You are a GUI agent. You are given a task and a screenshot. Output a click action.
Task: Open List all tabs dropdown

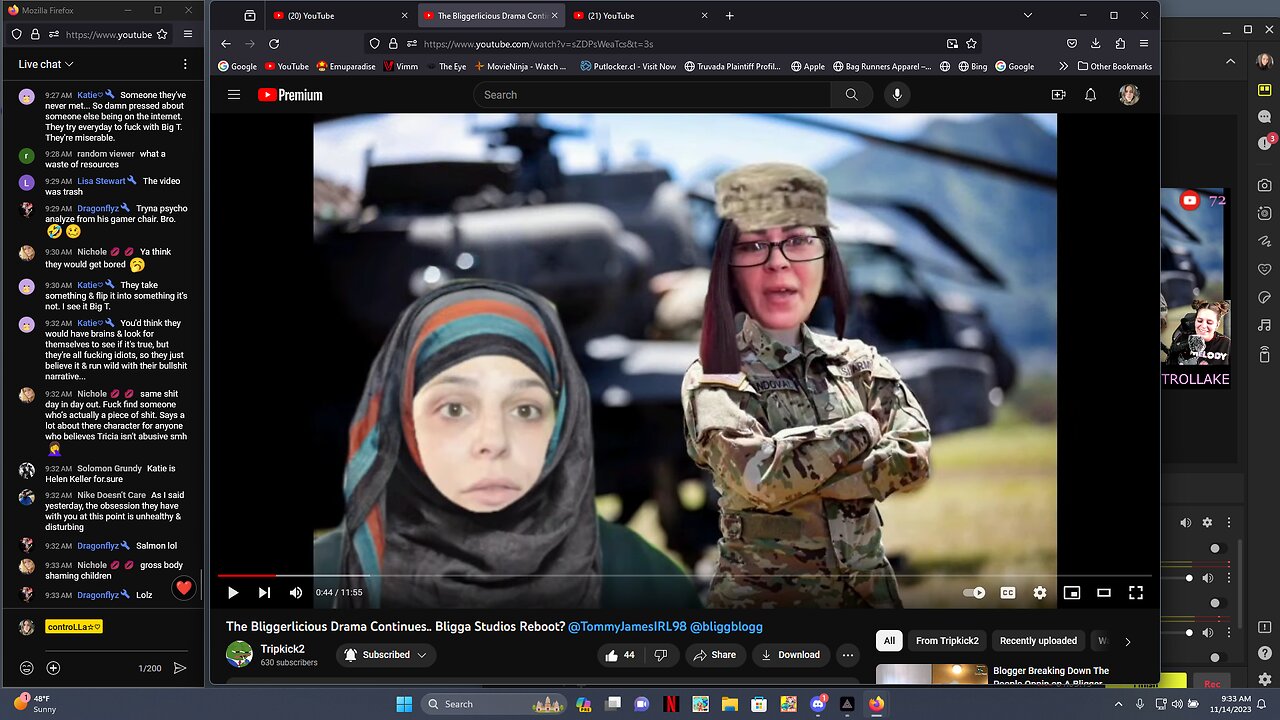click(x=1027, y=16)
